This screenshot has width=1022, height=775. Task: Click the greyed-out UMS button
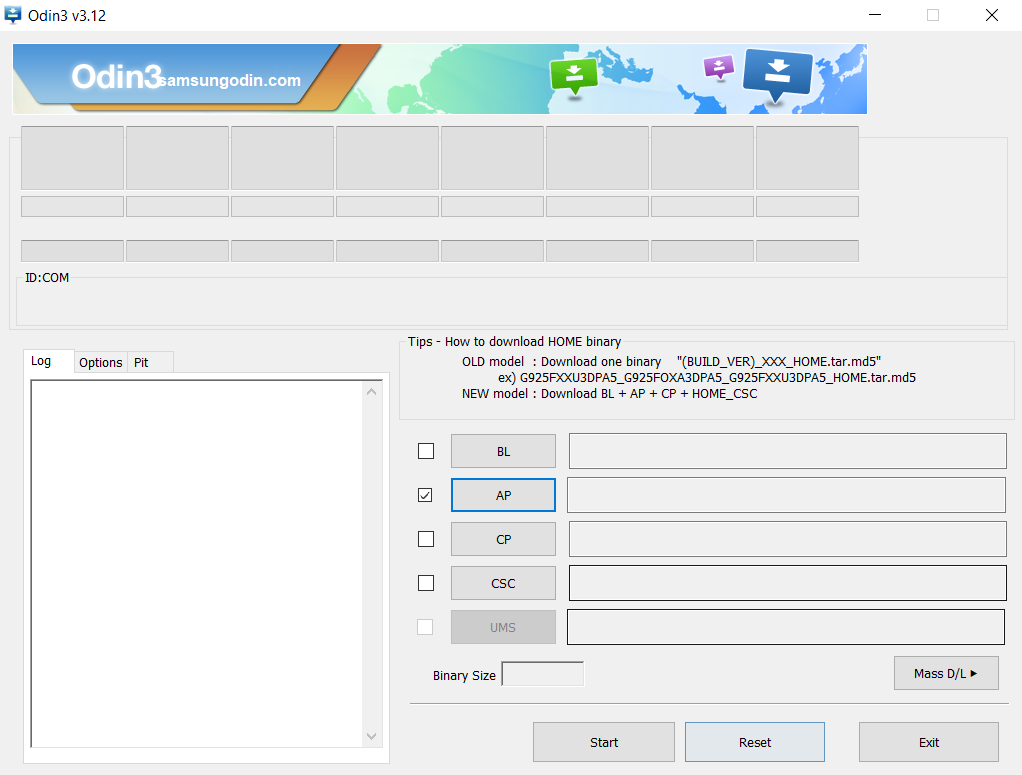(503, 627)
